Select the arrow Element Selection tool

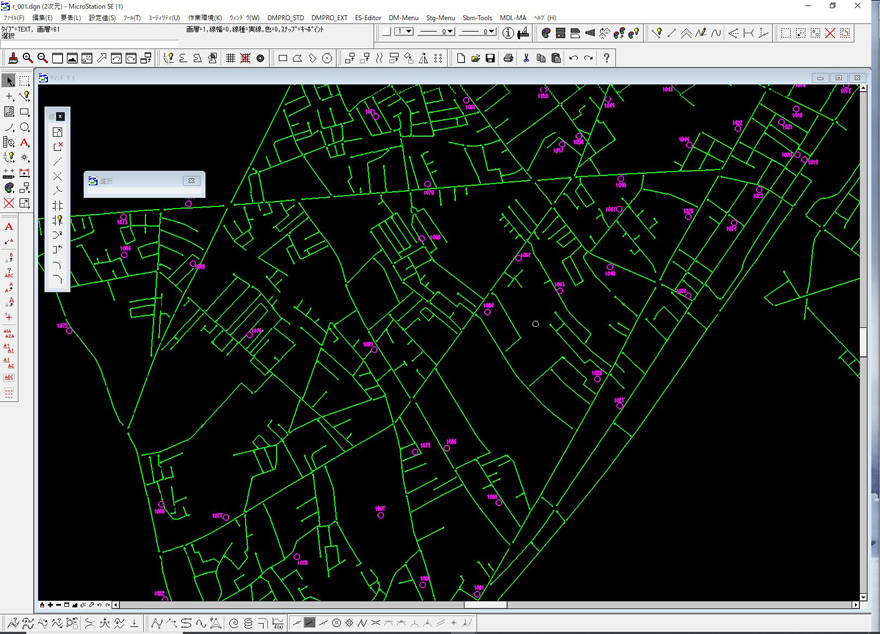pyautogui.click(x=9, y=81)
